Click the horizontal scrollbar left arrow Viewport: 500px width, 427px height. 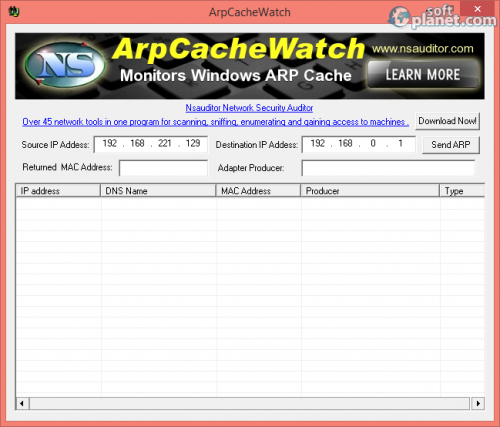pos(22,403)
